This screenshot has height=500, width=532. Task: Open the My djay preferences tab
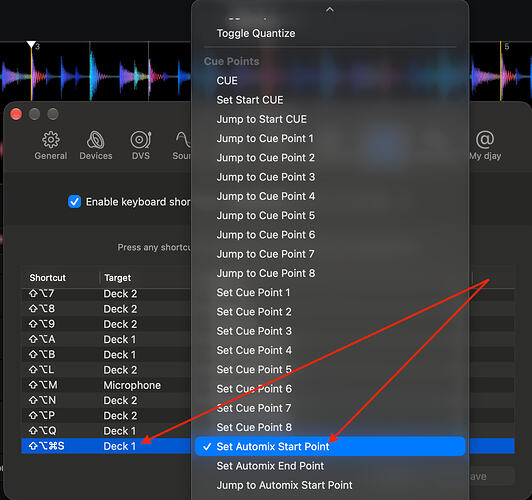(x=485, y=145)
